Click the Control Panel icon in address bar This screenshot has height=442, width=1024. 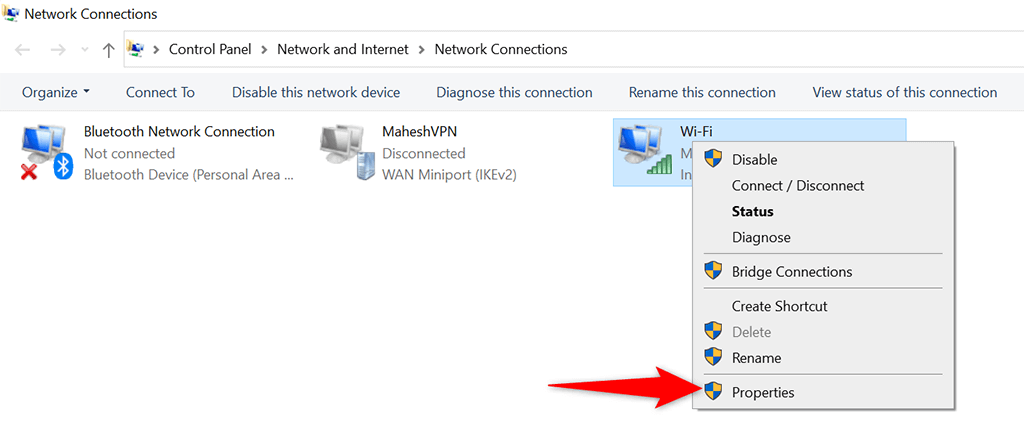click(x=136, y=49)
